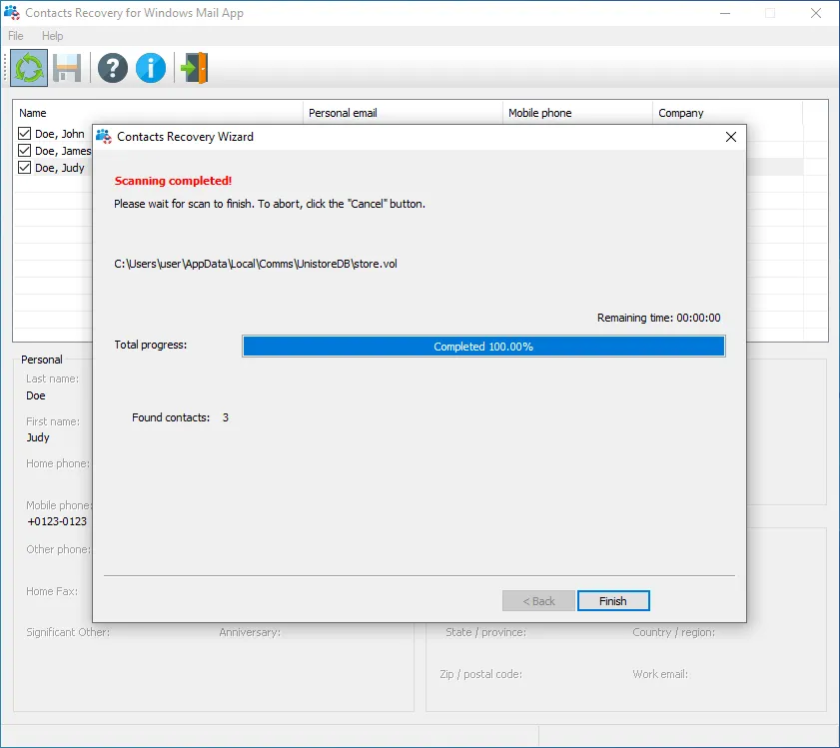
Task: Open the File menu
Action: click(x=16, y=36)
